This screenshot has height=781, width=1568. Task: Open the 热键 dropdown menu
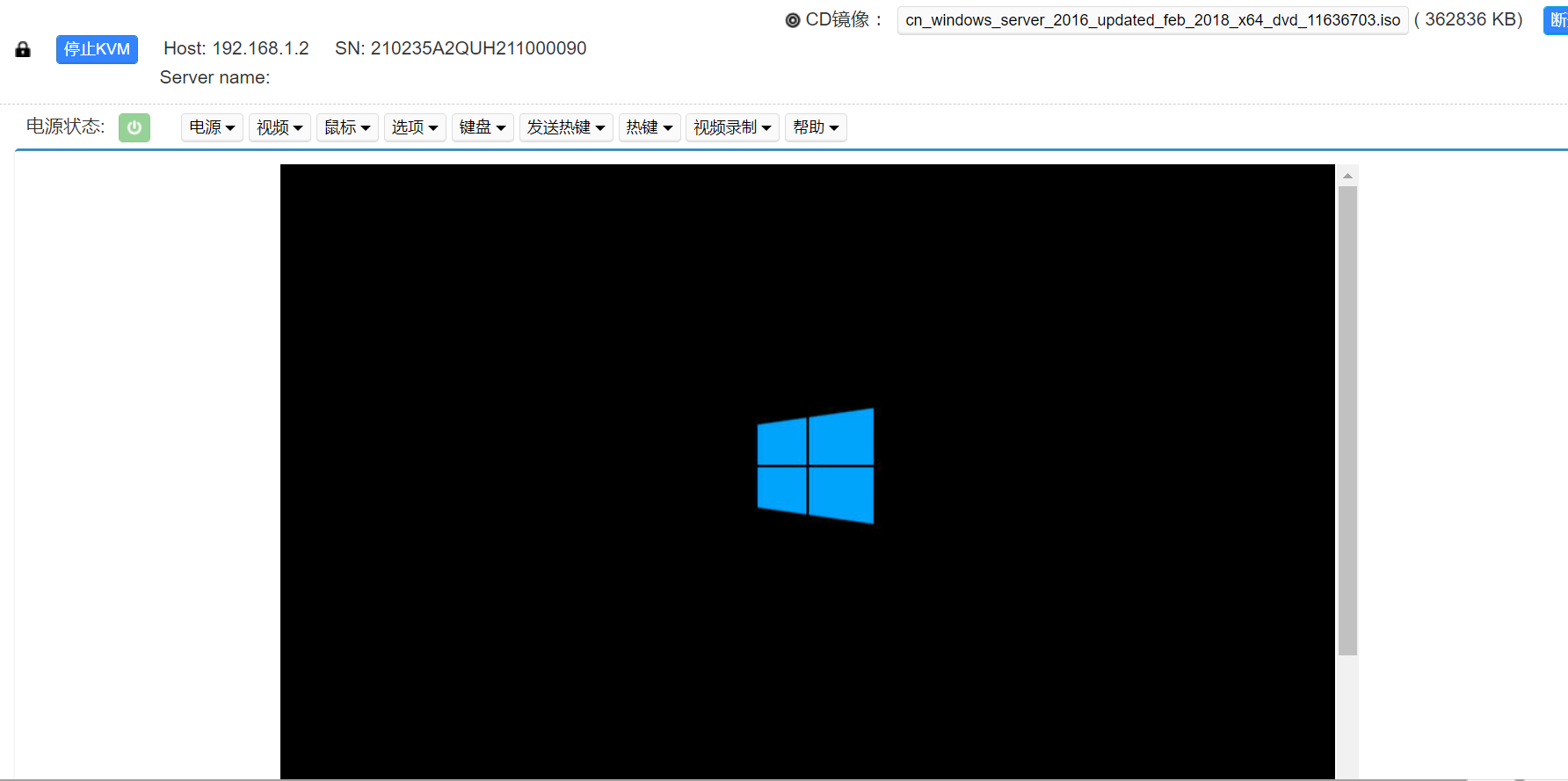(x=650, y=127)
